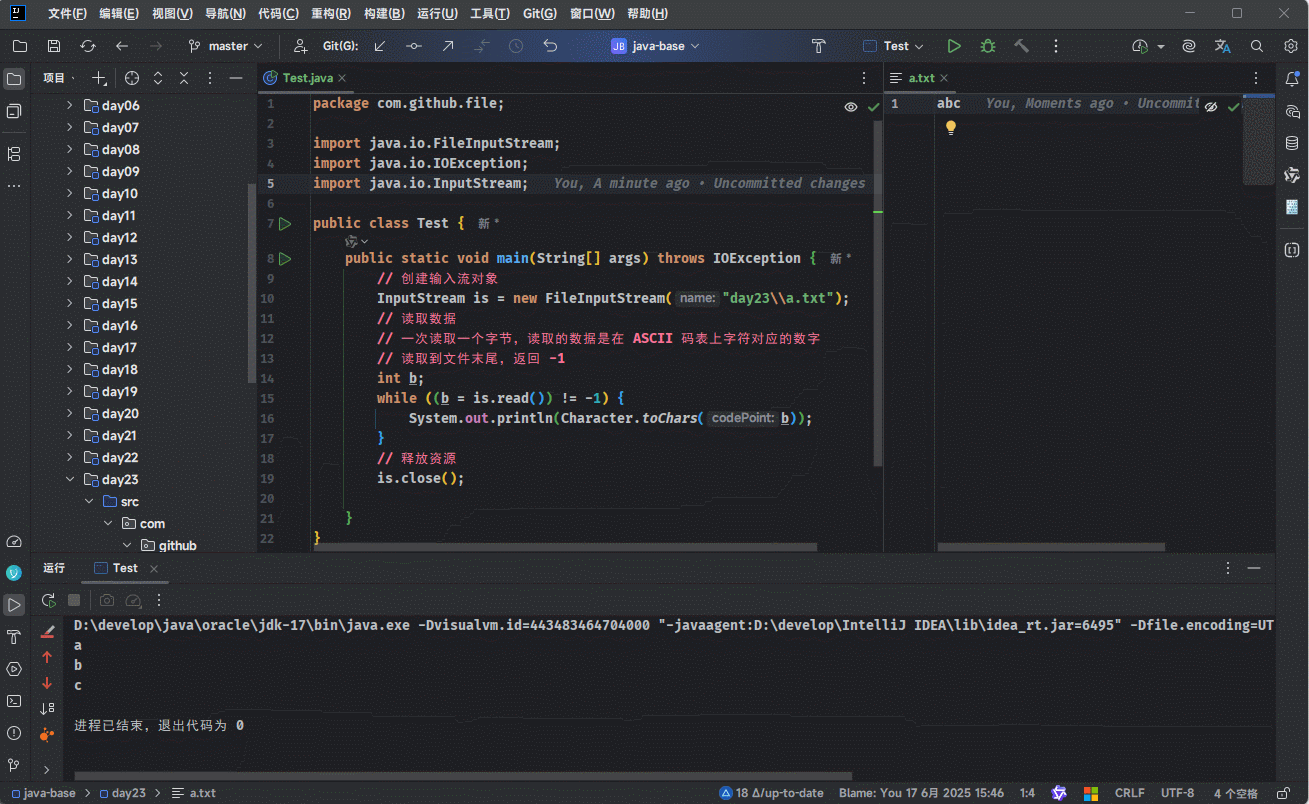Toggle crossed-eye inspection icon in a.txt editor

tap(1211, 106)
